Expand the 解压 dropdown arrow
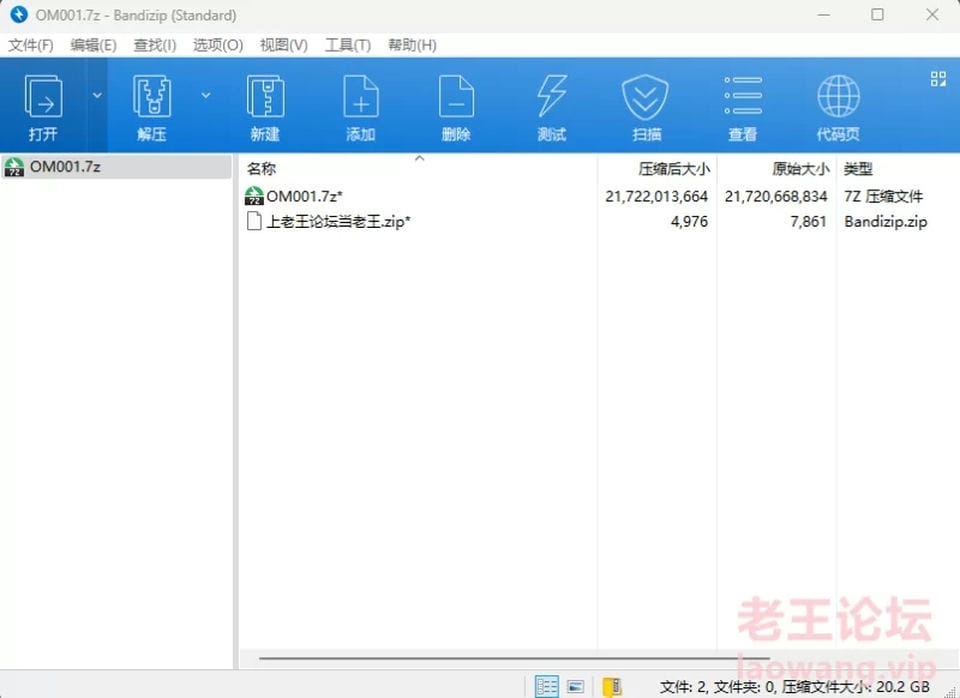Screen dimensions: 960x698 coord(206,96)
